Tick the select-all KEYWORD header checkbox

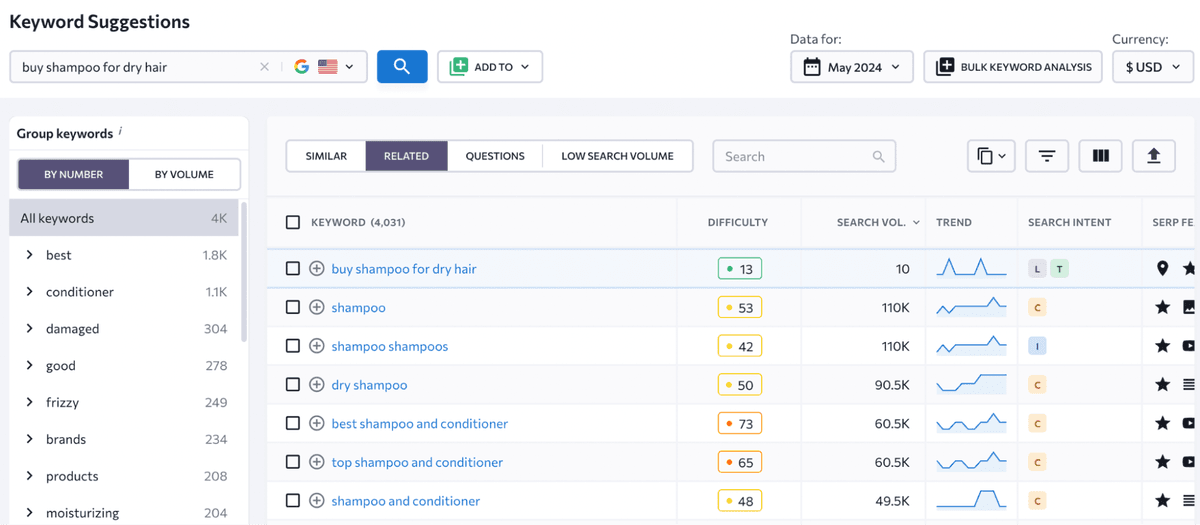[x=293, y=222]
